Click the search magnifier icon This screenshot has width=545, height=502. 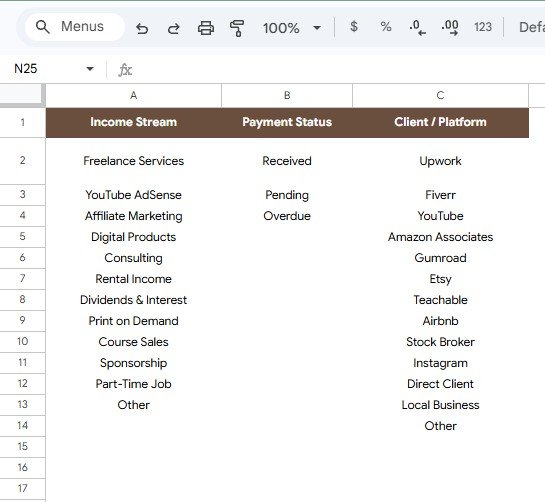(42, 27)
